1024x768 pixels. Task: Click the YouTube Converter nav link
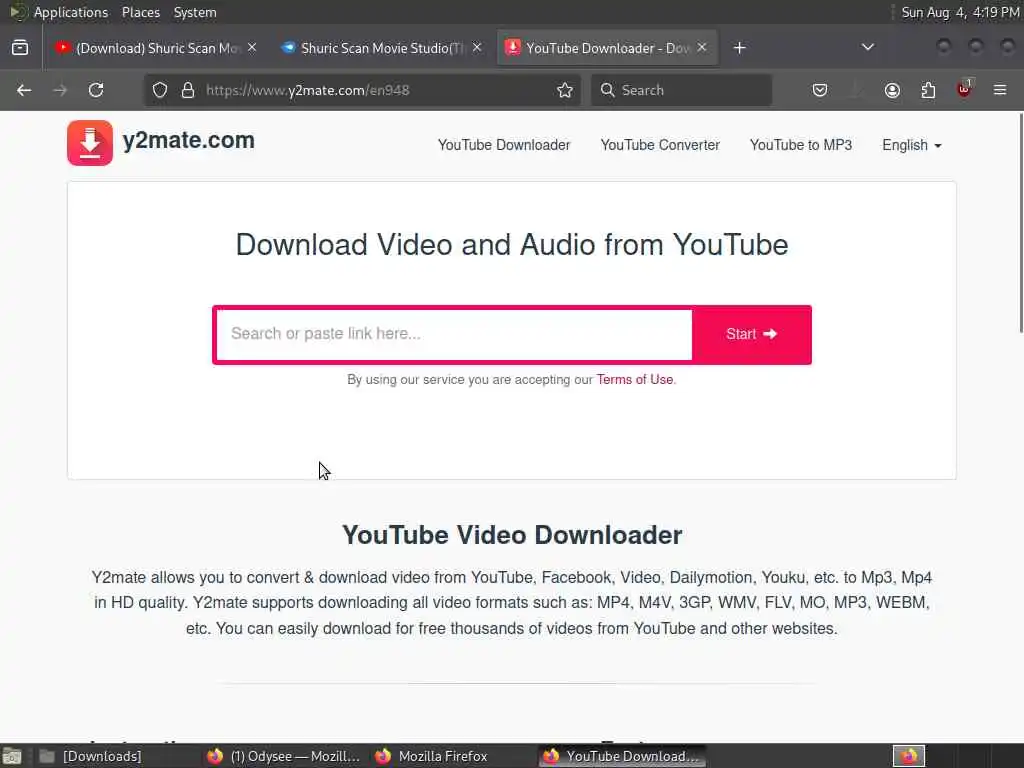(660, 145)
